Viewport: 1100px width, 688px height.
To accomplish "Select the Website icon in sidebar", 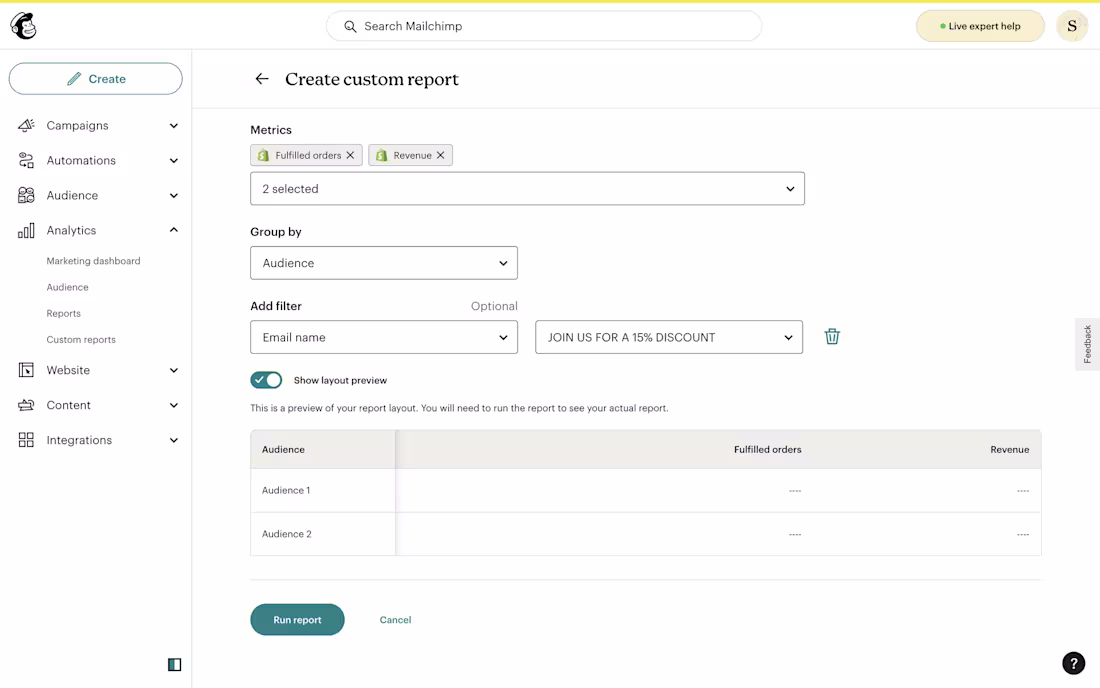I will coord(26,370).
